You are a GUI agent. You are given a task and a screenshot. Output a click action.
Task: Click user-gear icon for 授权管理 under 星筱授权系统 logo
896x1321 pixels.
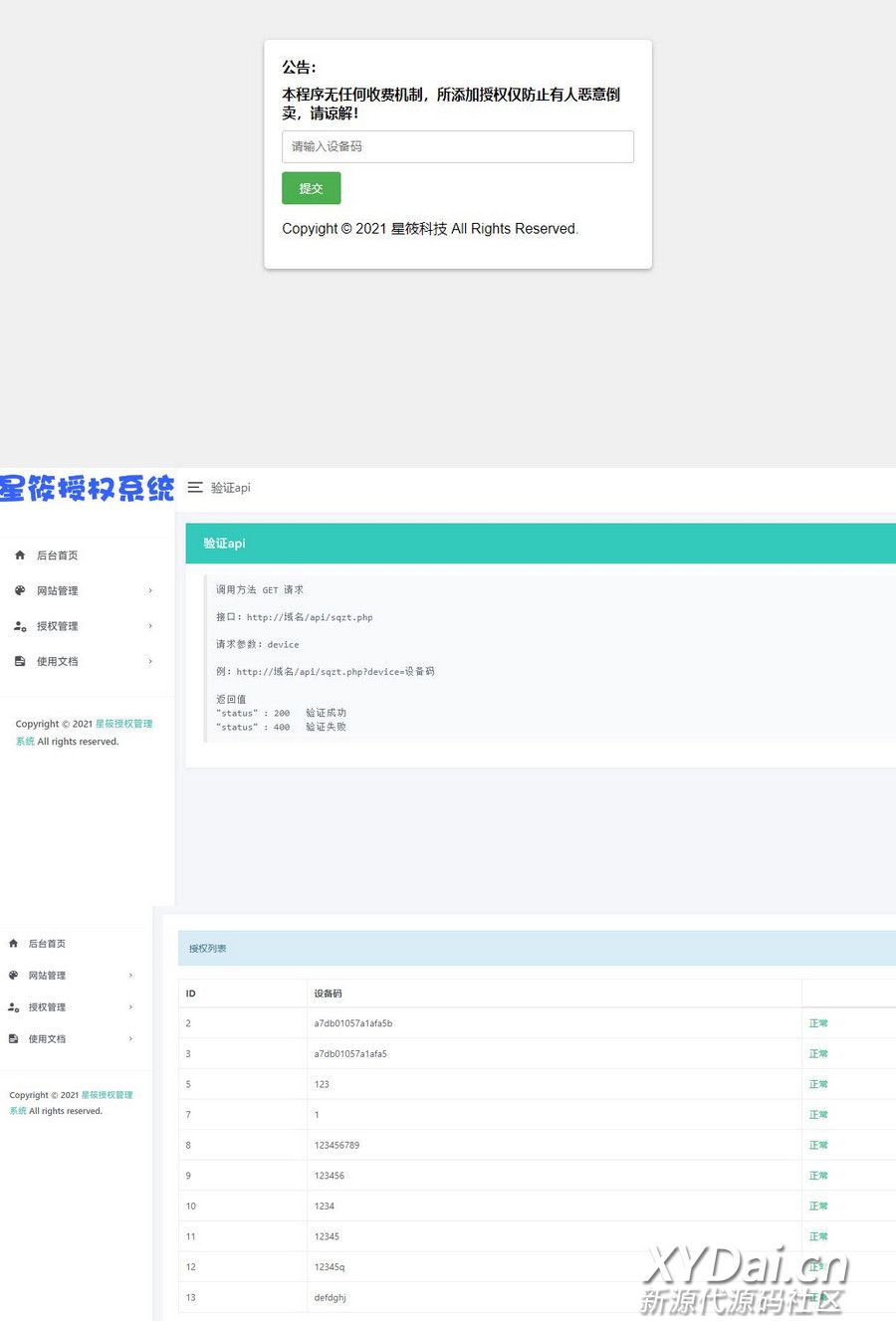[20, 626]
